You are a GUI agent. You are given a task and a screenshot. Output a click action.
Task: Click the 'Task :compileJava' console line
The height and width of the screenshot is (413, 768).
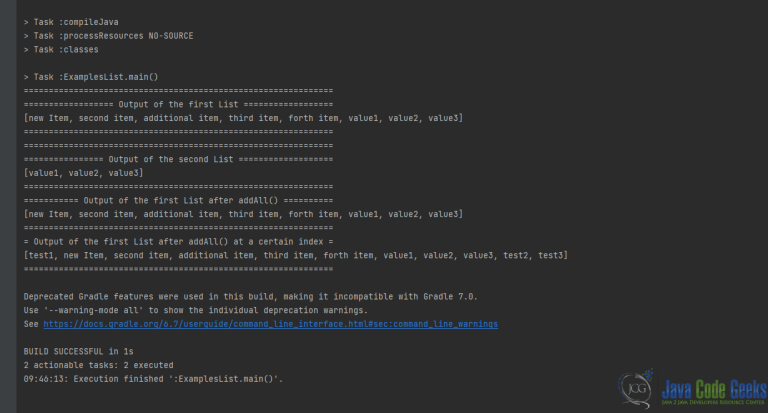71,22
